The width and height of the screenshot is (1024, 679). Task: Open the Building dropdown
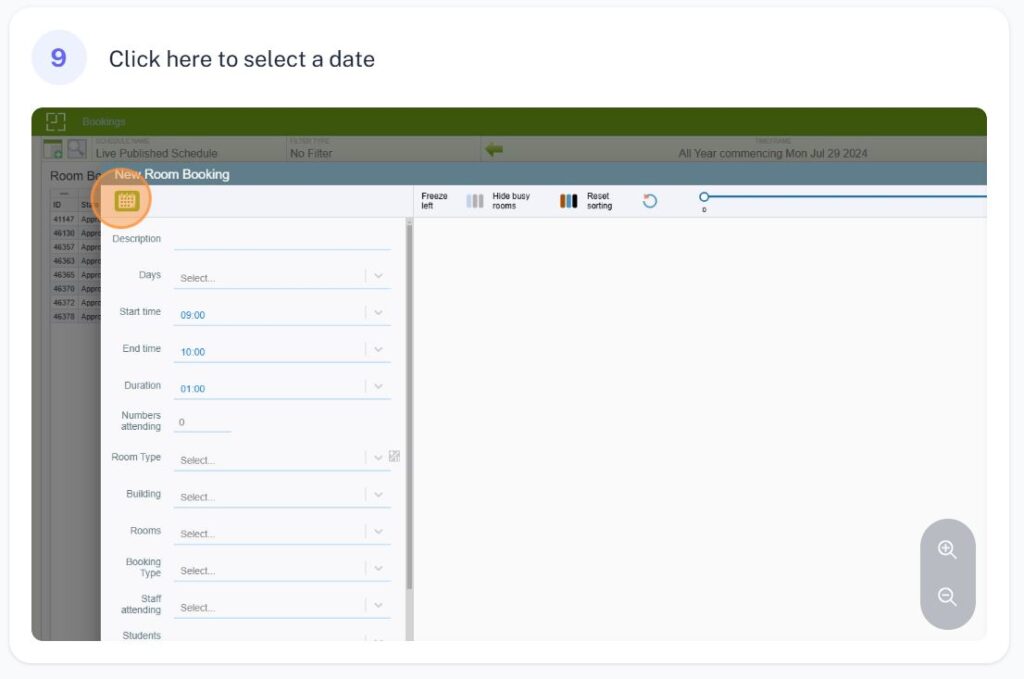click(378, 495)
